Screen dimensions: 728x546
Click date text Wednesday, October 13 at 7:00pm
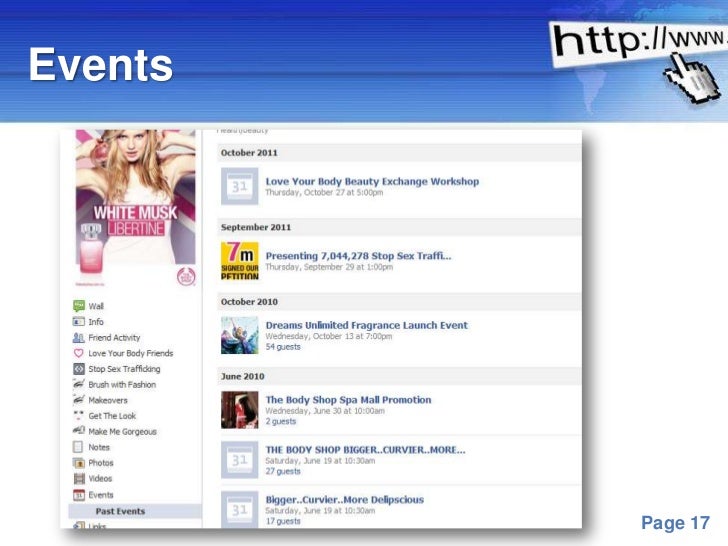(329, 336)
